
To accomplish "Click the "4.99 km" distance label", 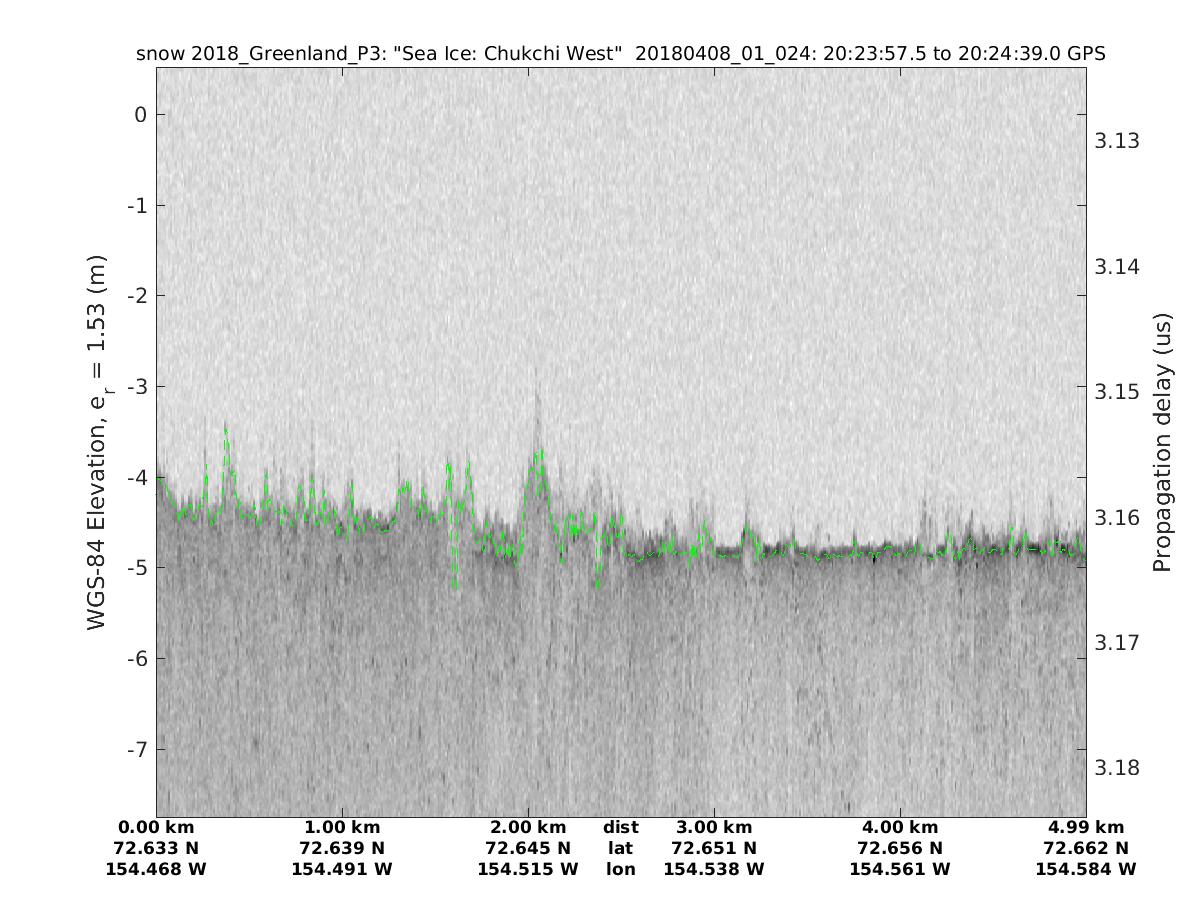I will 1085,827.
